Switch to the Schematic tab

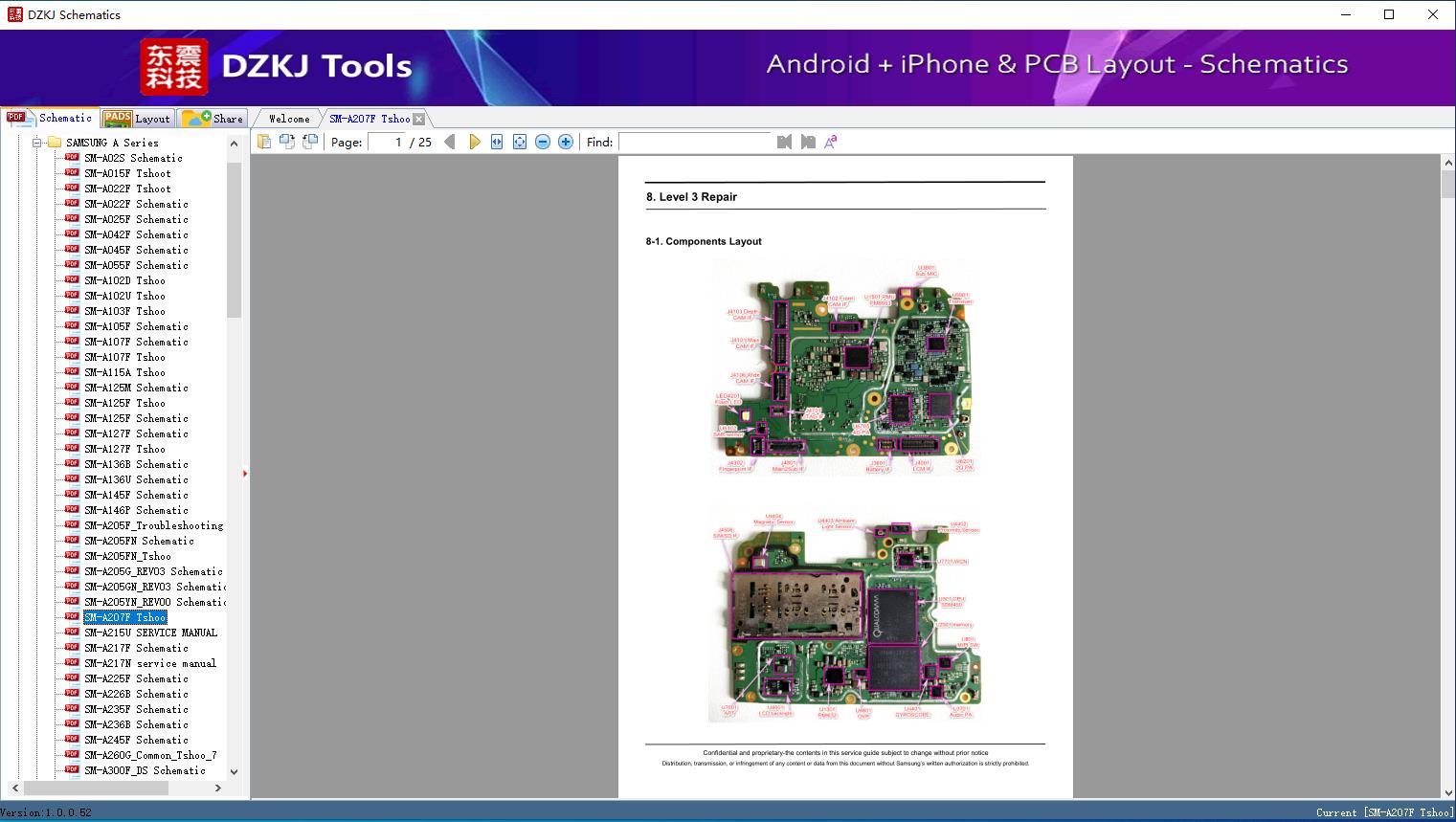coord(51,118)
